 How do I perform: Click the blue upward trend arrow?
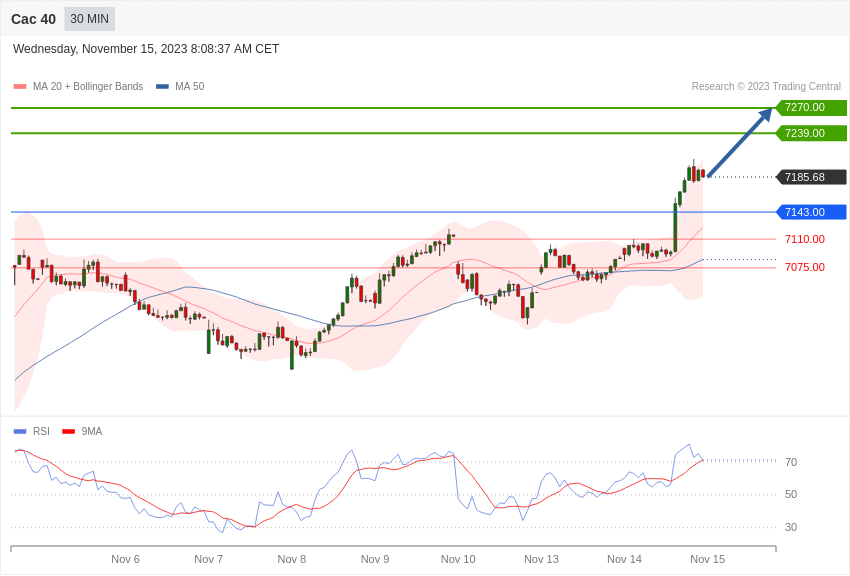(x=740, y=142)
